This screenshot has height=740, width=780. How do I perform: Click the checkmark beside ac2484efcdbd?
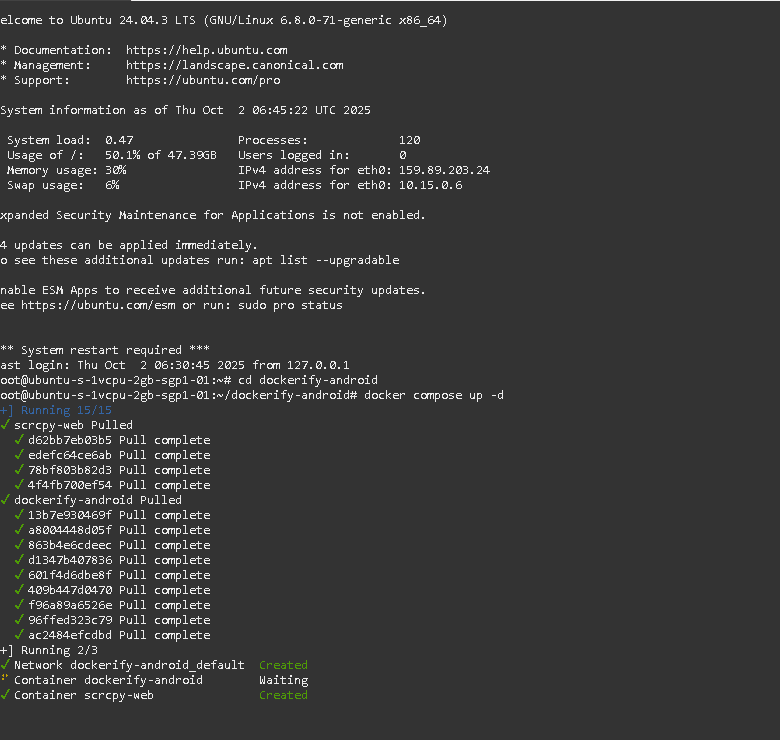(x=19, y=635)
